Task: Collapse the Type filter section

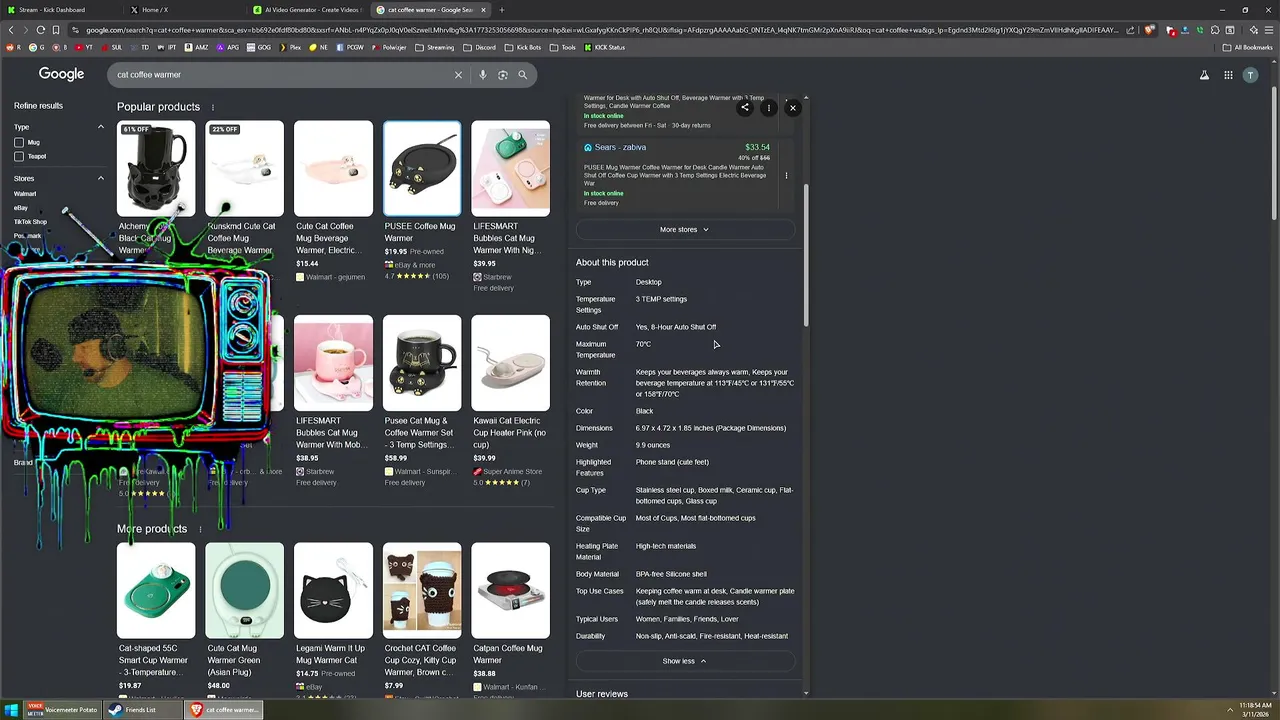Action: (x=100, y=127)
